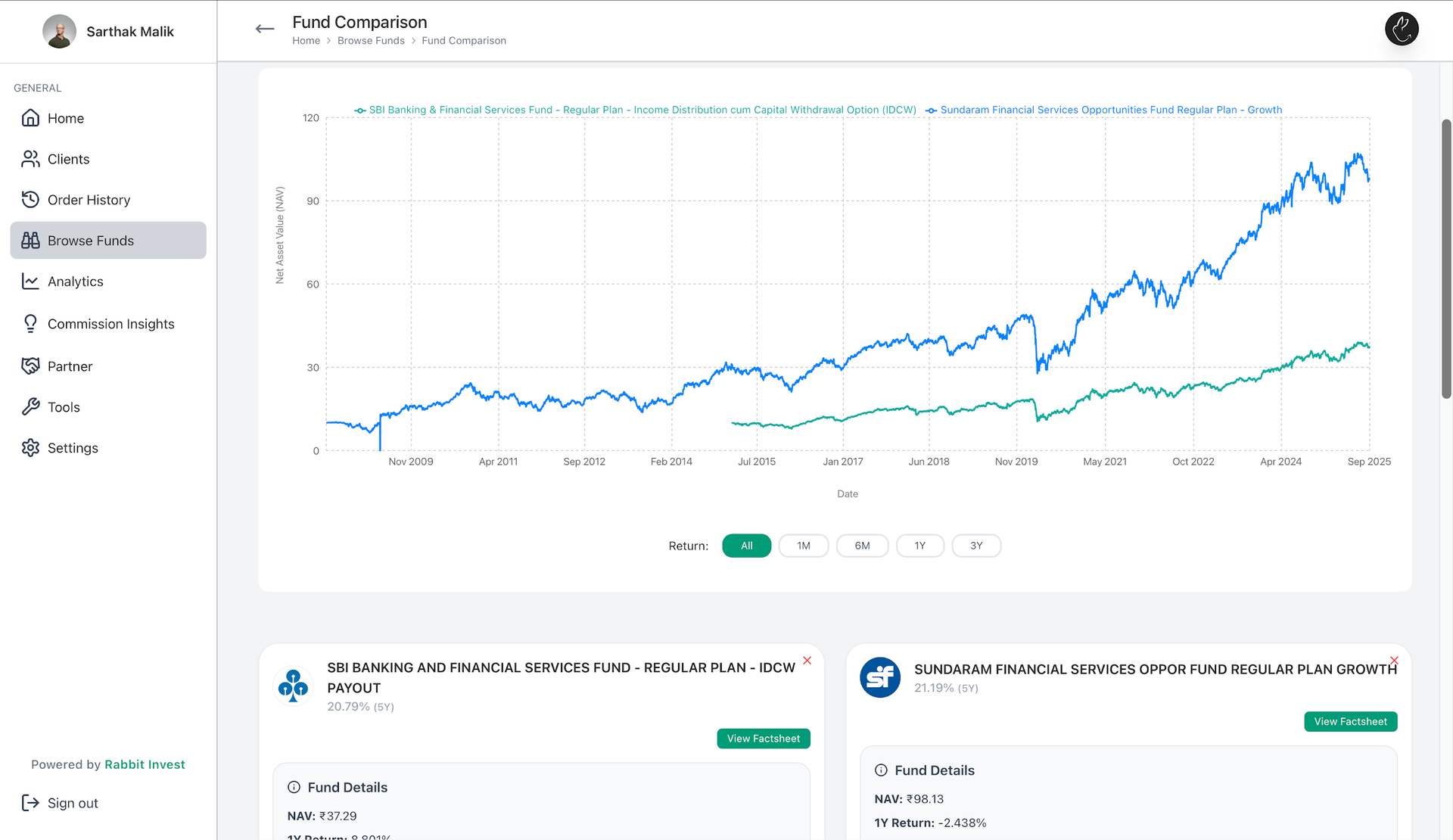This screenshot has height=840, width=1453.
Task: View Factsheet for the Sundaram fund
Action: (1350, 721)
